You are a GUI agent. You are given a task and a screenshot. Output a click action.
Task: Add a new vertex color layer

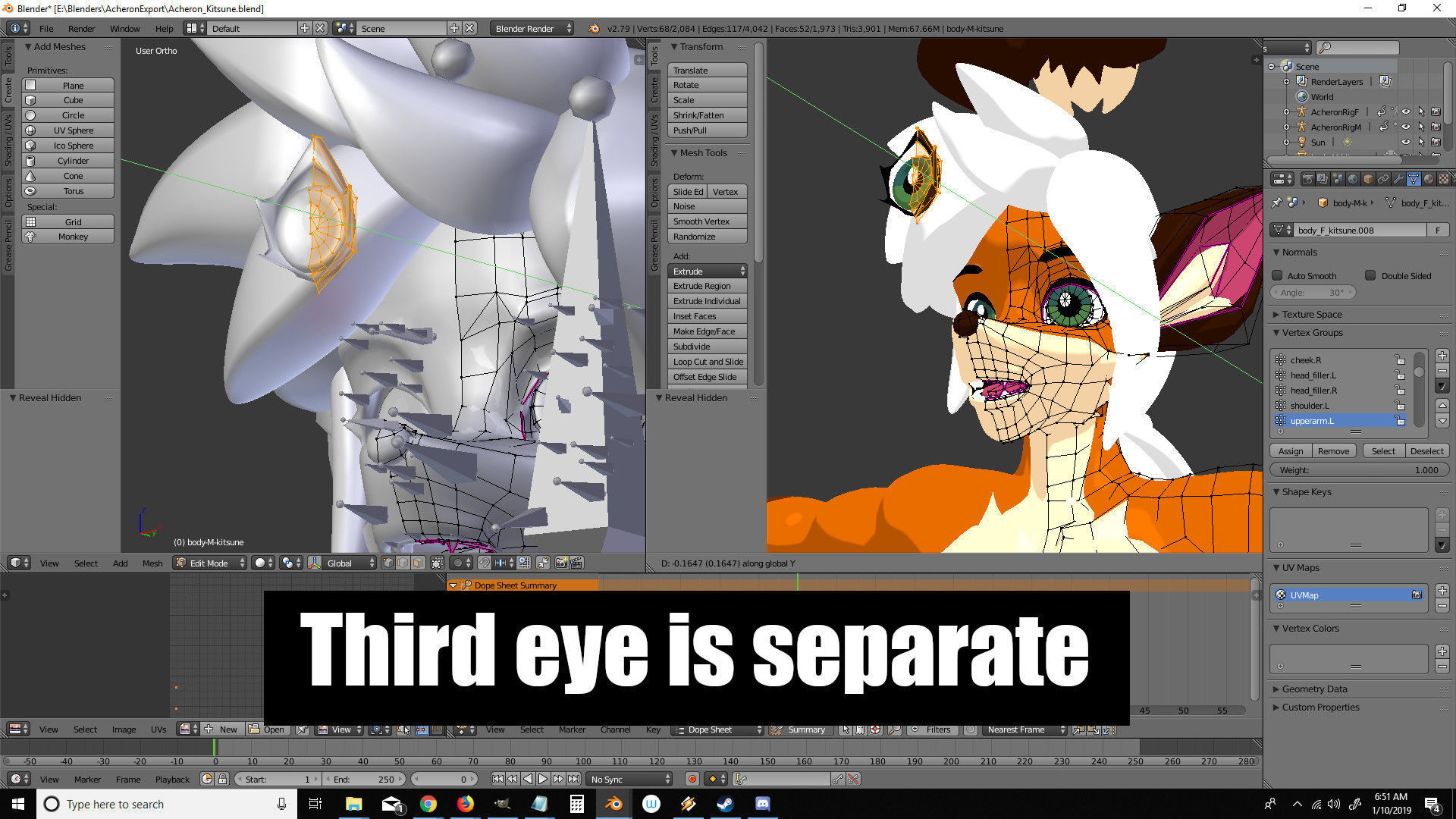tap(1442, 651)
